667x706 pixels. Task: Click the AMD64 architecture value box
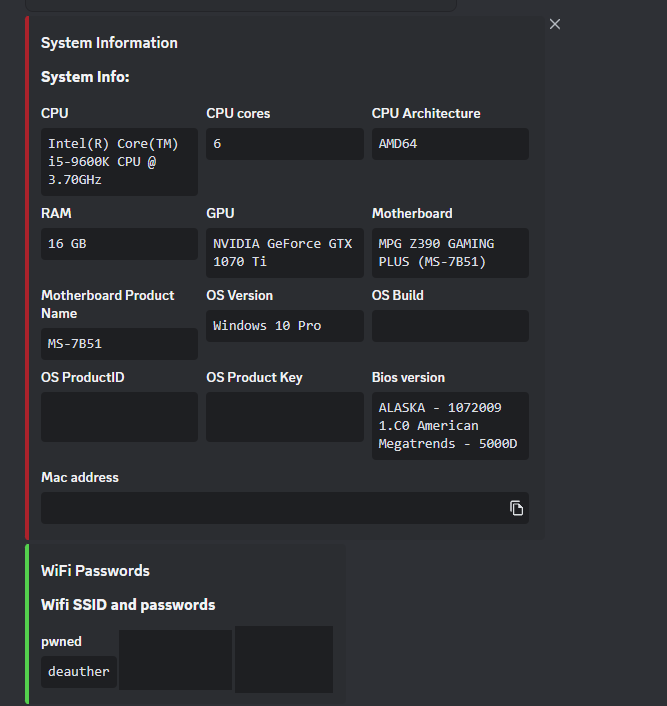tap(450, 144)
